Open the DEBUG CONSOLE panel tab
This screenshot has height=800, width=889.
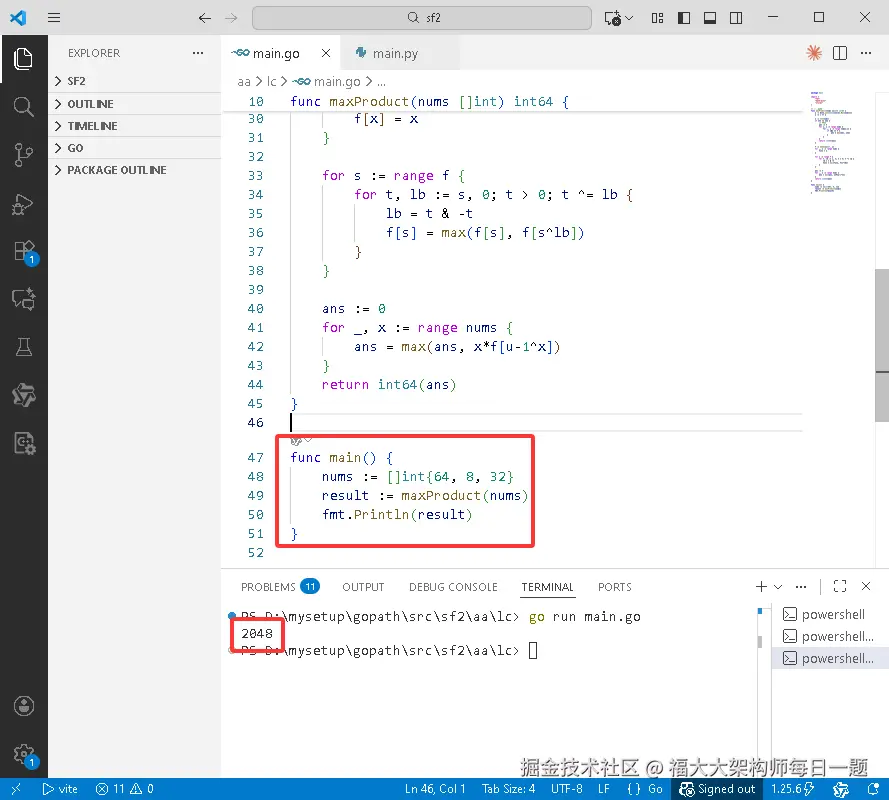click(453, 587)
